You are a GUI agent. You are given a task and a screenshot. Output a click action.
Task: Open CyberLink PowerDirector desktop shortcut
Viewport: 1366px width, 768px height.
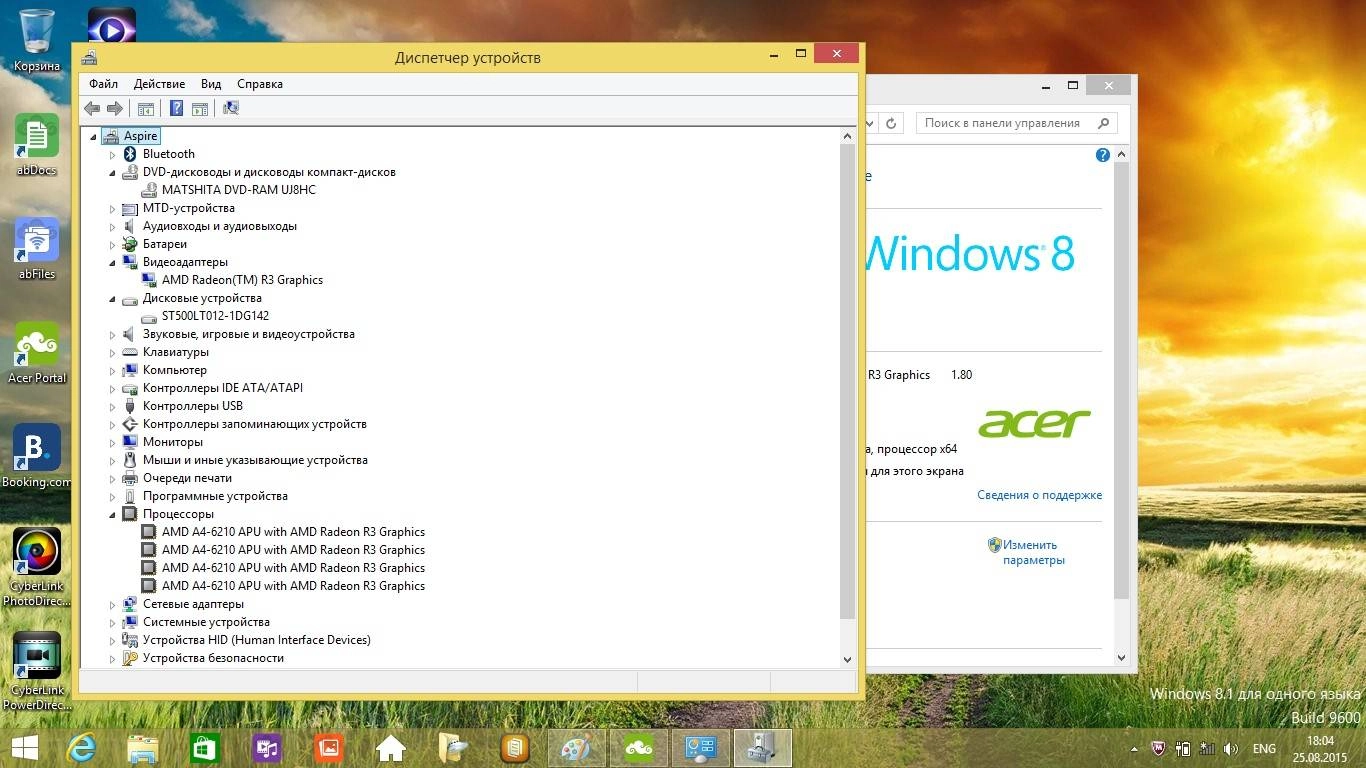tap(36, 671)
